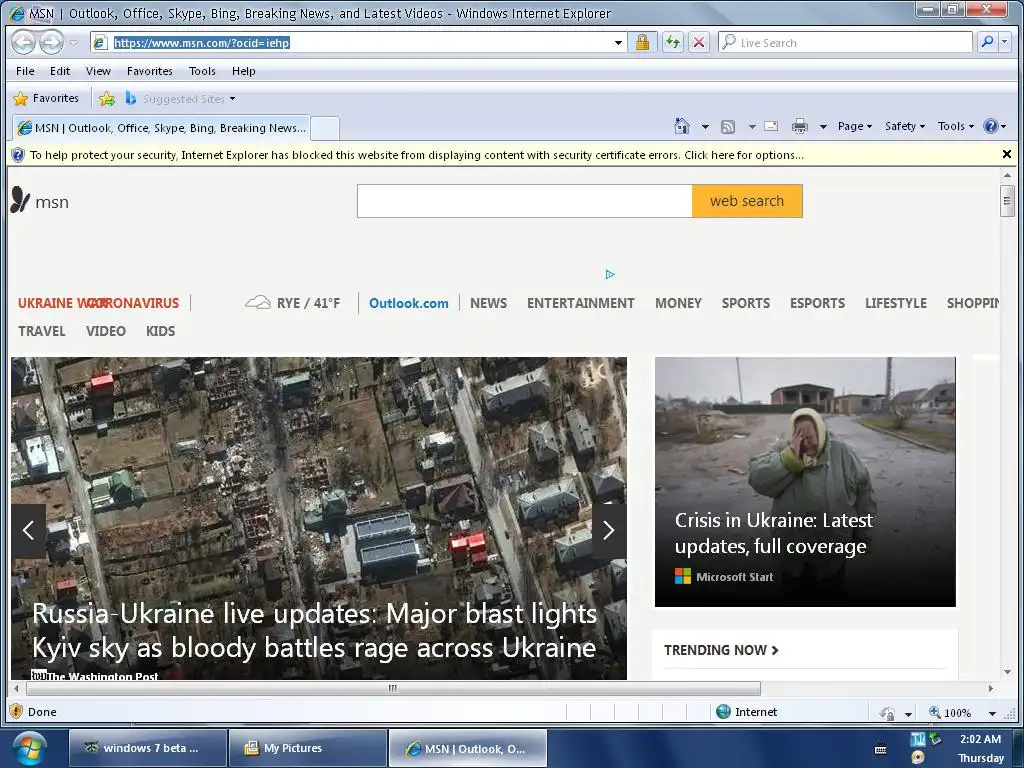Image resolution: width=1024 pixels, height=768 pixels.
Task: Open the Tools menu in menu bar
Action: tap(202, 71)
